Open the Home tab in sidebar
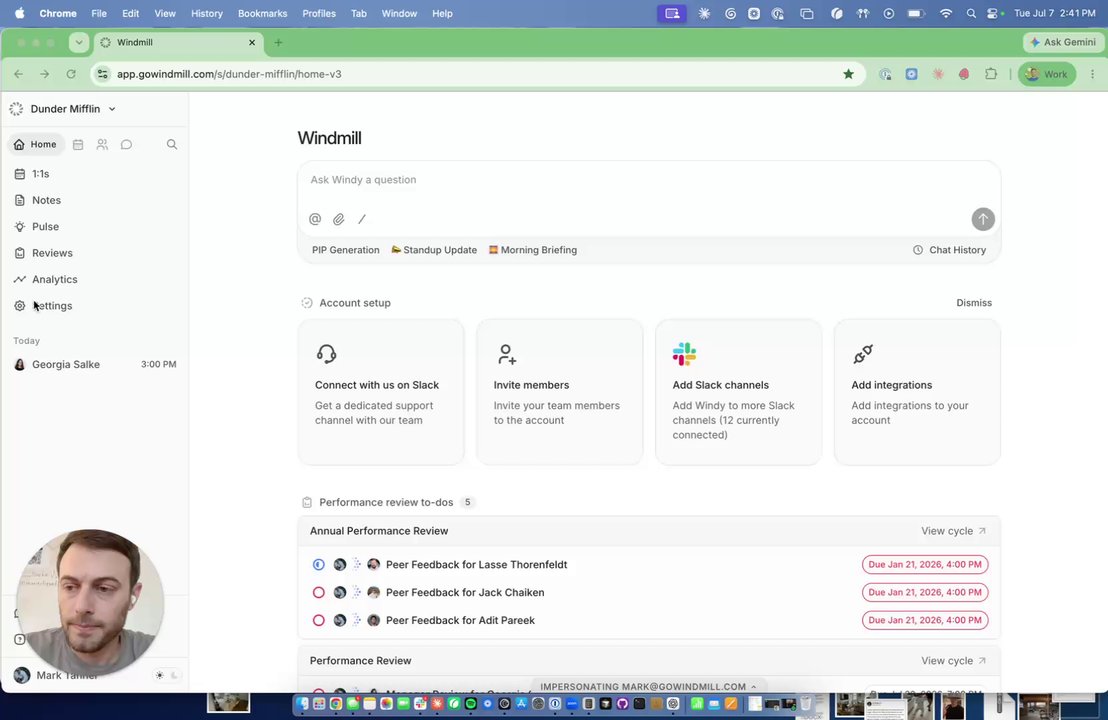Image resolution: width=1108 pixels, height=720 pixels. (x=35, y=144)
